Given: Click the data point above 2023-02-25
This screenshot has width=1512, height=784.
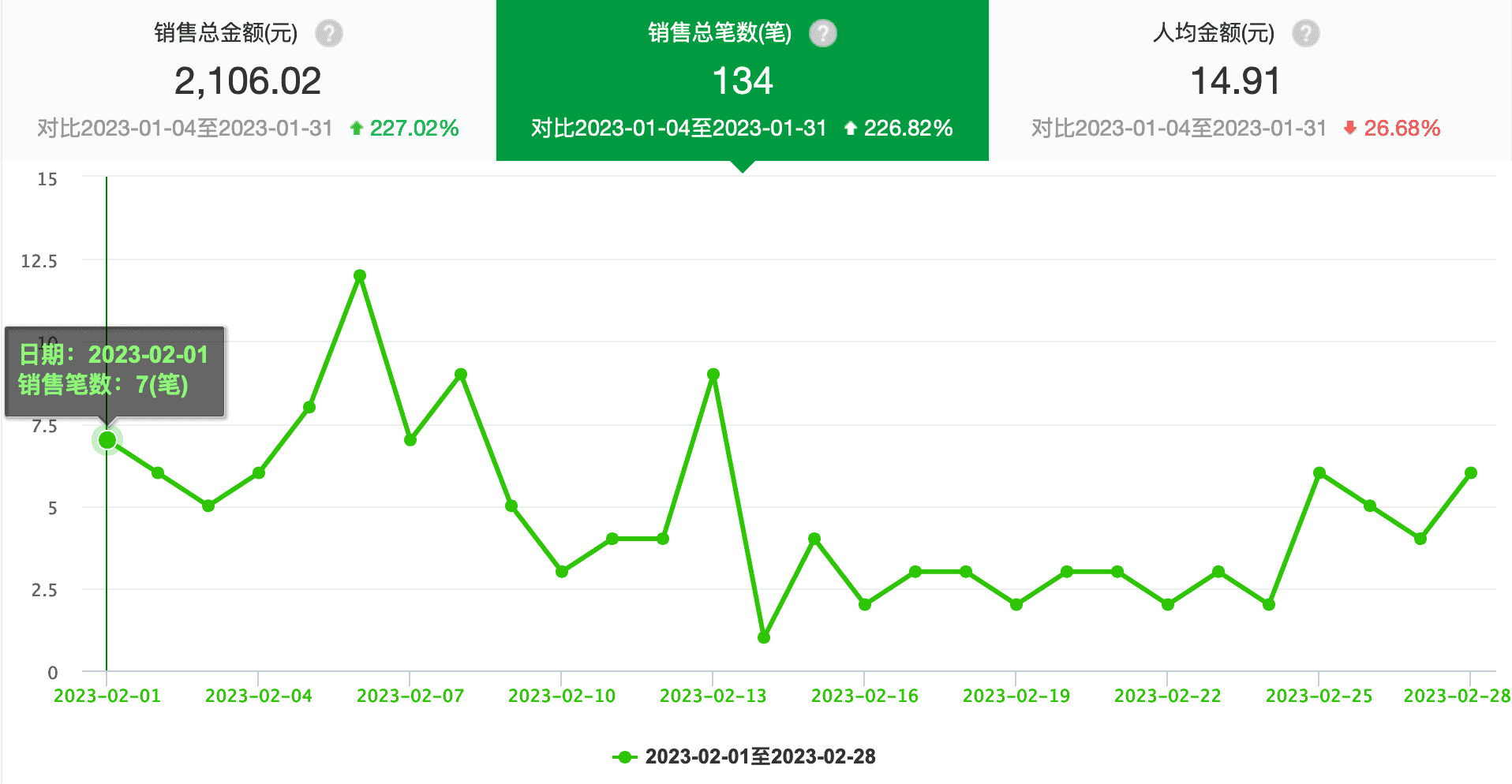Looking at the screenshot, I should click(x=1319, y=473).
